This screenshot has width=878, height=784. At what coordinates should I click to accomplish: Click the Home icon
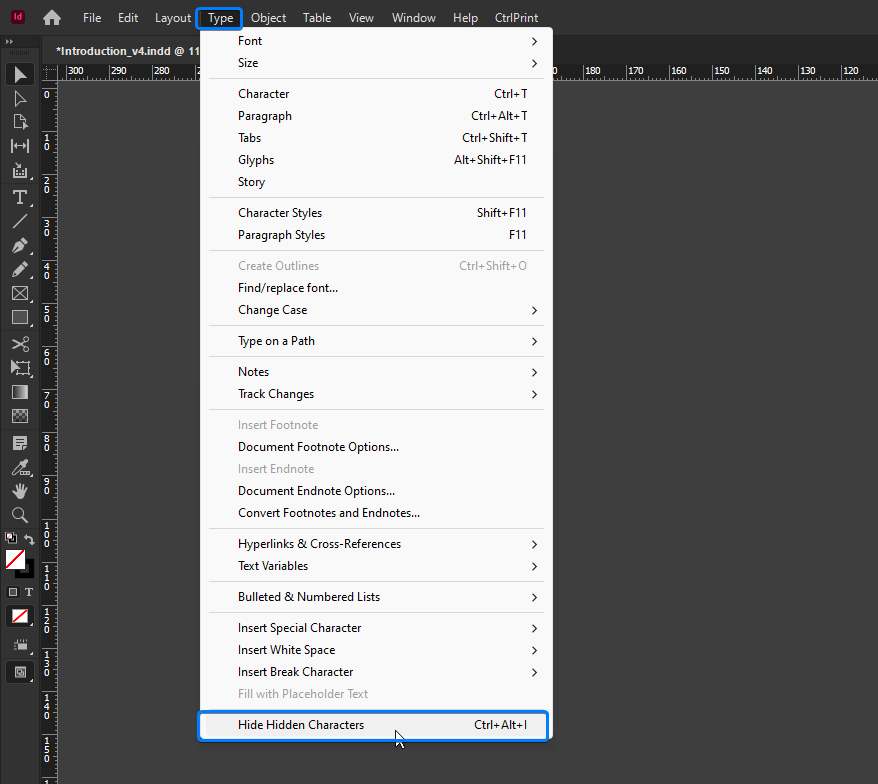52,18
